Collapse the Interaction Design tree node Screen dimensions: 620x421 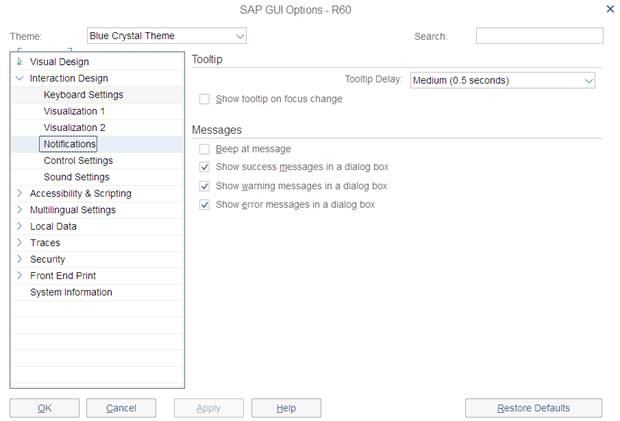pos(20,78)
